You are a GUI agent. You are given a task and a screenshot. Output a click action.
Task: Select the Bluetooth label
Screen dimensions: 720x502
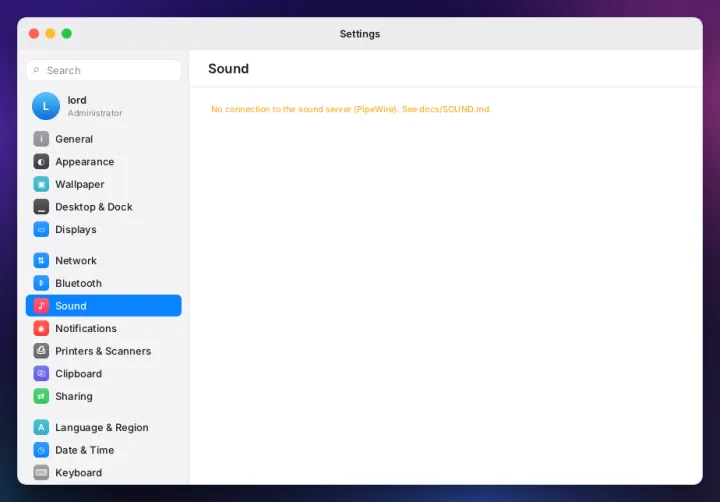tap(79, 283)
